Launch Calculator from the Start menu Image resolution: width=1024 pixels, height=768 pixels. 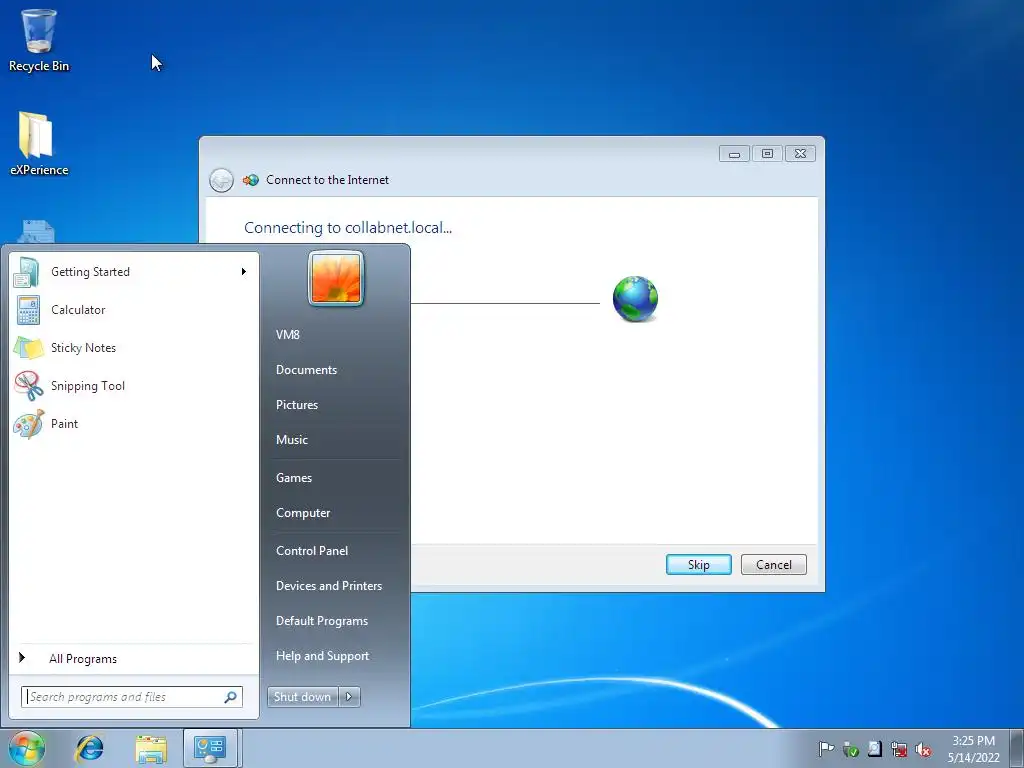[134, 310]
